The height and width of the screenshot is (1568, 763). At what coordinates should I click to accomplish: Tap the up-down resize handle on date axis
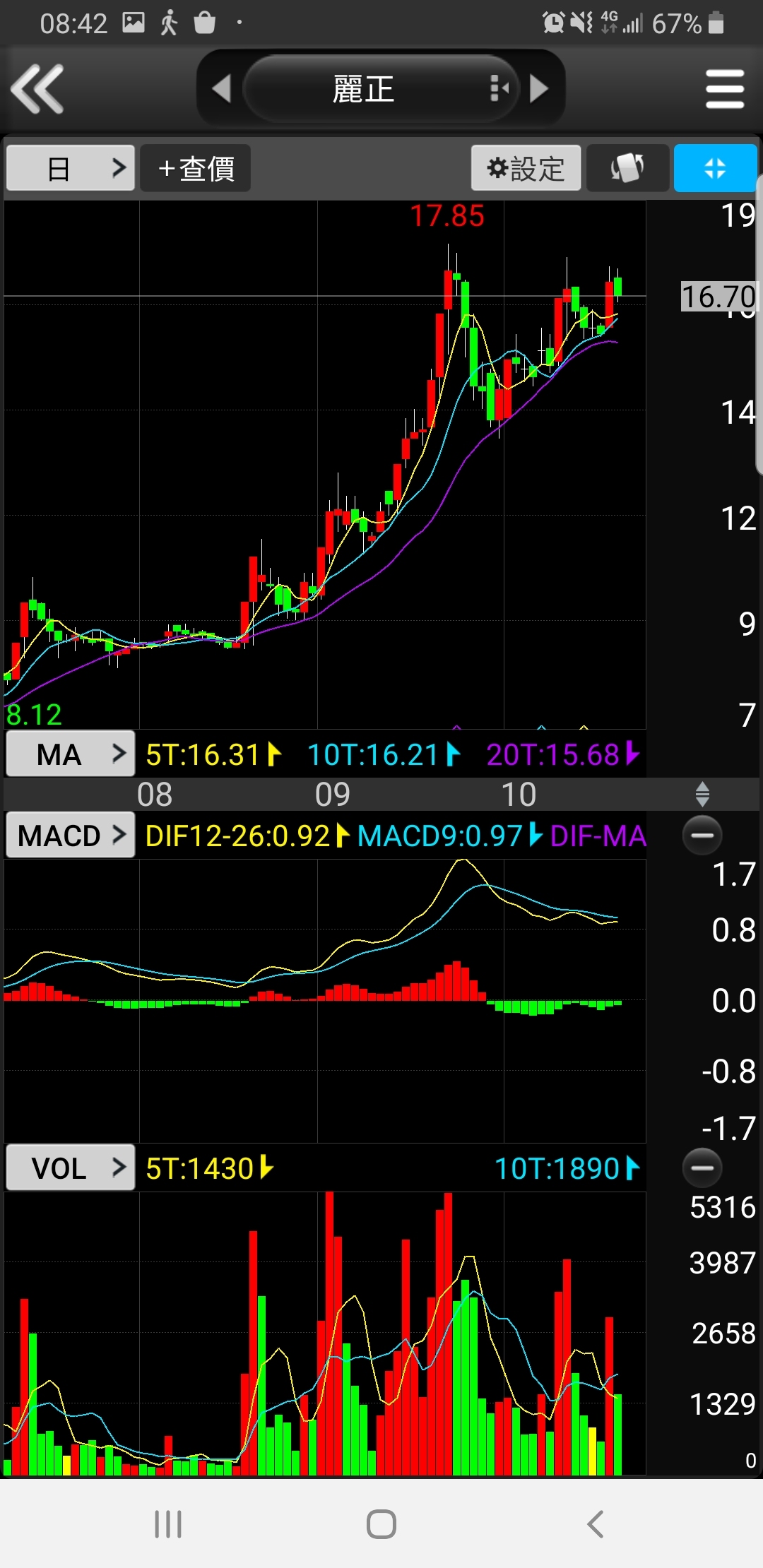tap(702, 794)
